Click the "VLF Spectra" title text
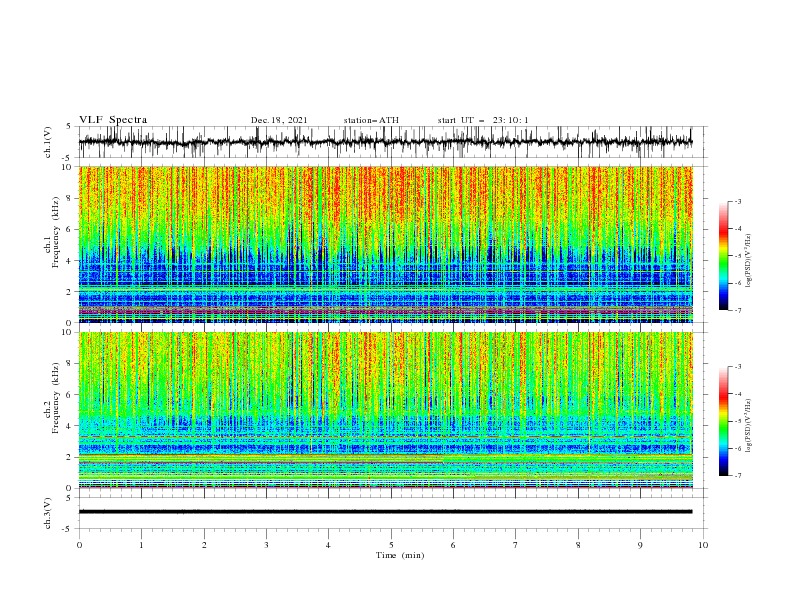This screenshot has height=612, width=792. [113, 120]
